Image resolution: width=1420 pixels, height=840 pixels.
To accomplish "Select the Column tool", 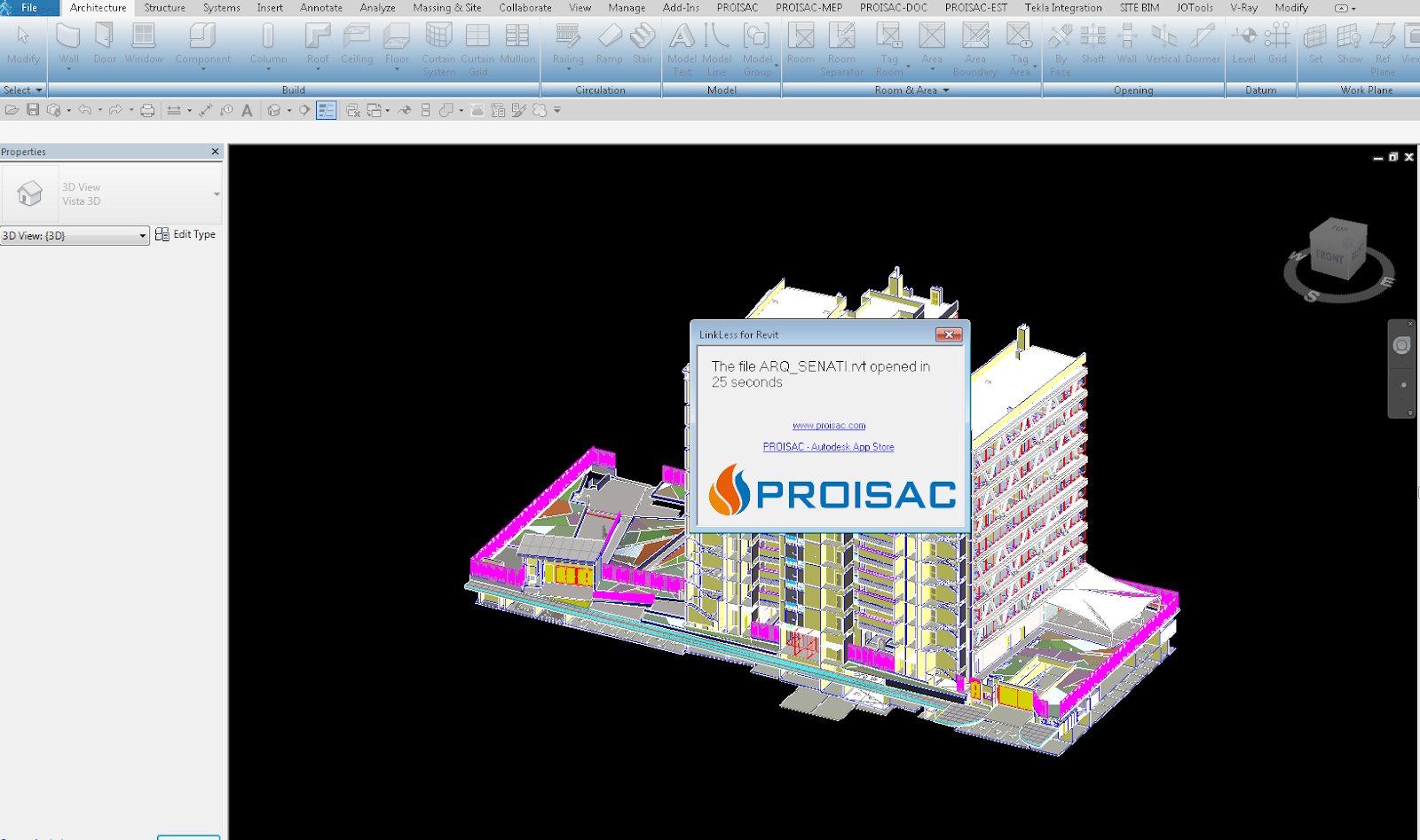I will tap(268, 45).
